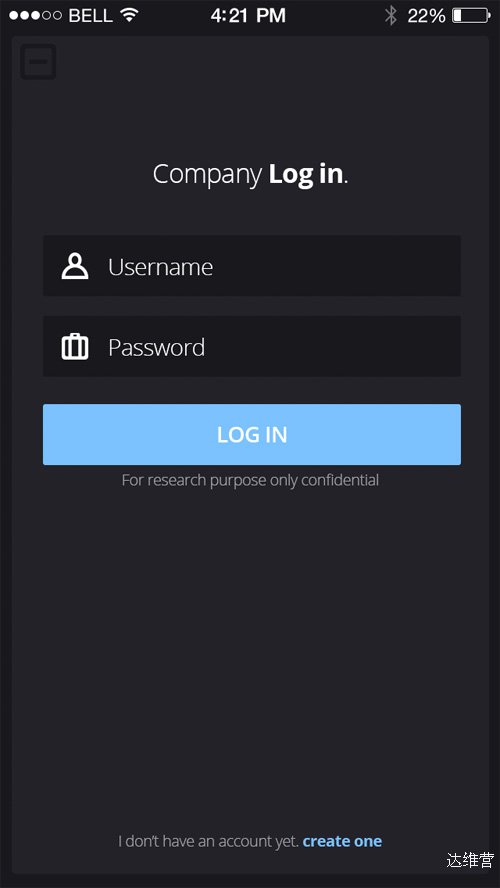
Task: Tap the faint square icon at top-left
Action: coord(38,62)
